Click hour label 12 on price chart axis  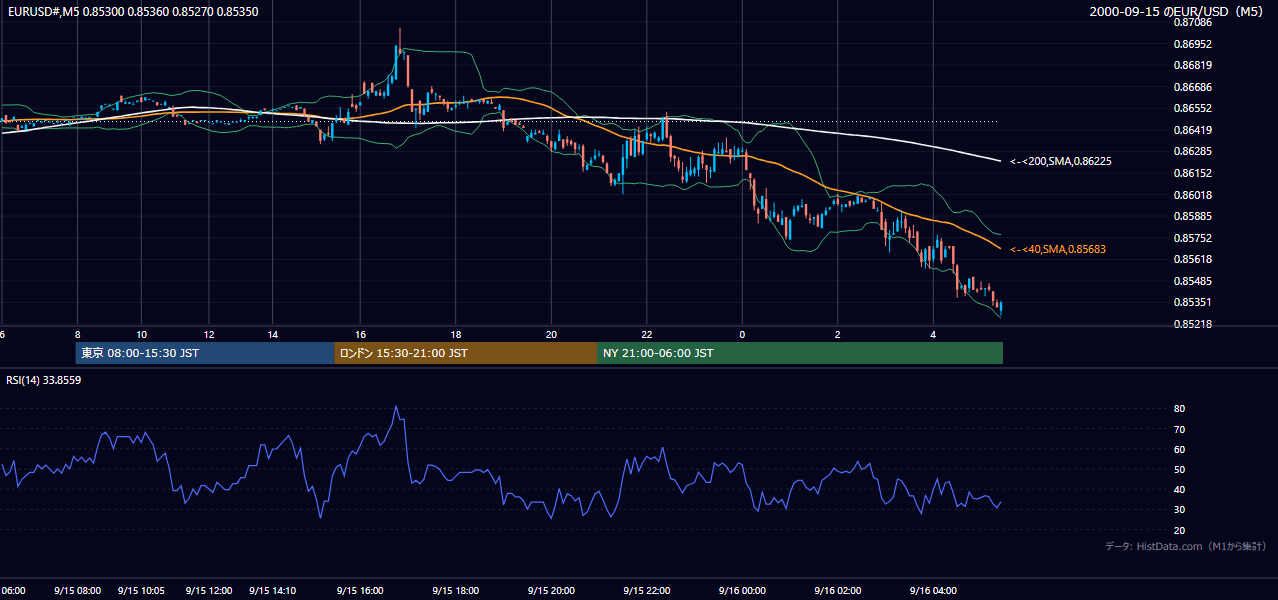(207, 334)
